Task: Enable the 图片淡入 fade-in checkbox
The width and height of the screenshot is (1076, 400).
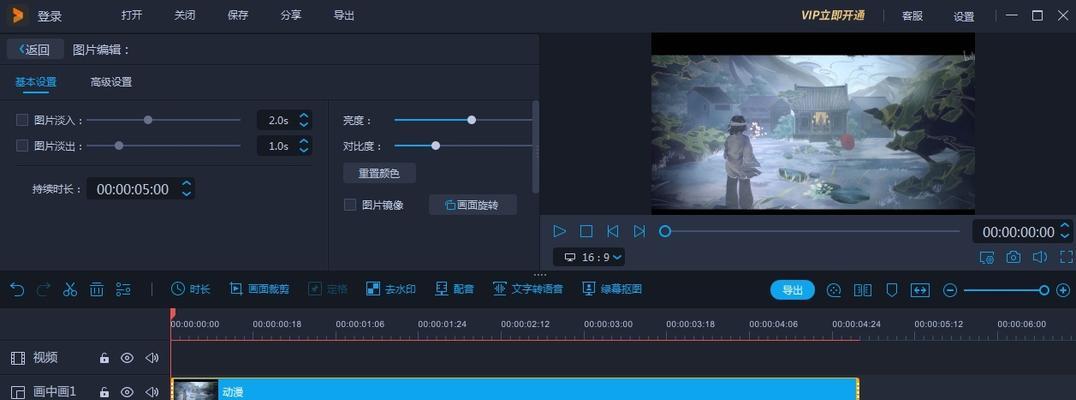Action: point(22,120)
